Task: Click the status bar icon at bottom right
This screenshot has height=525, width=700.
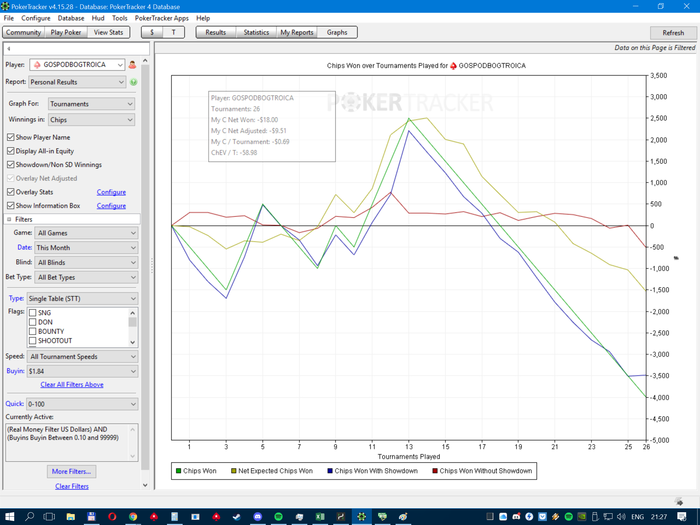Action: click(679, 501)
